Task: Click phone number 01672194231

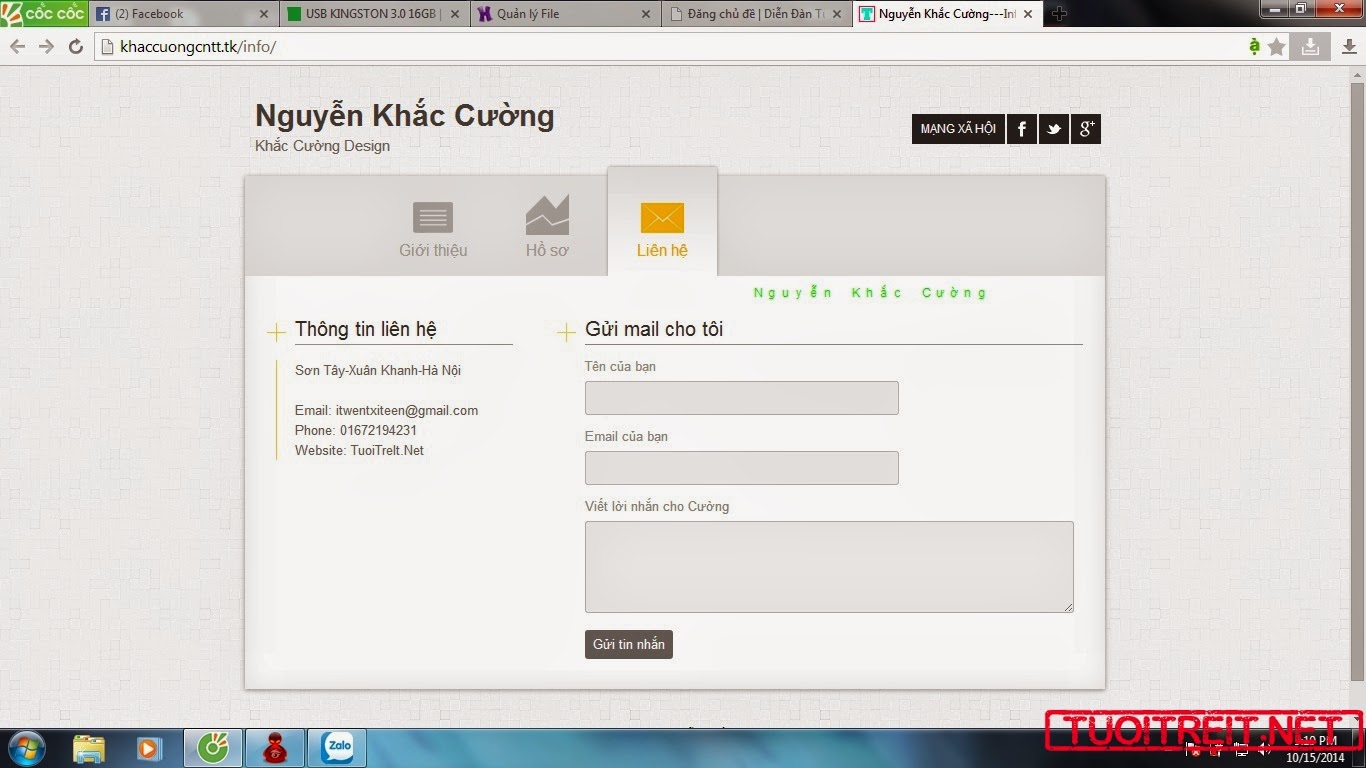Action: pyautogui.click(x=378, y=430)
